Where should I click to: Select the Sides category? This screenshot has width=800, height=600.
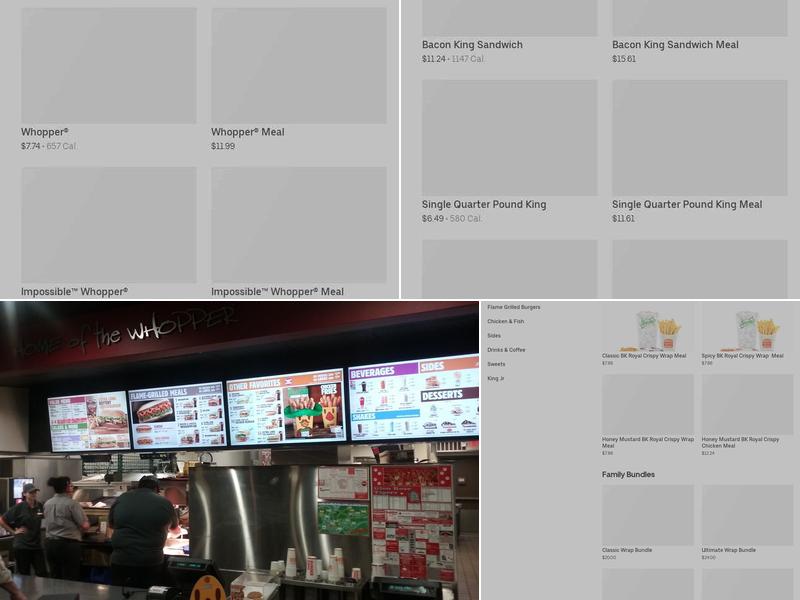point(494,336)
